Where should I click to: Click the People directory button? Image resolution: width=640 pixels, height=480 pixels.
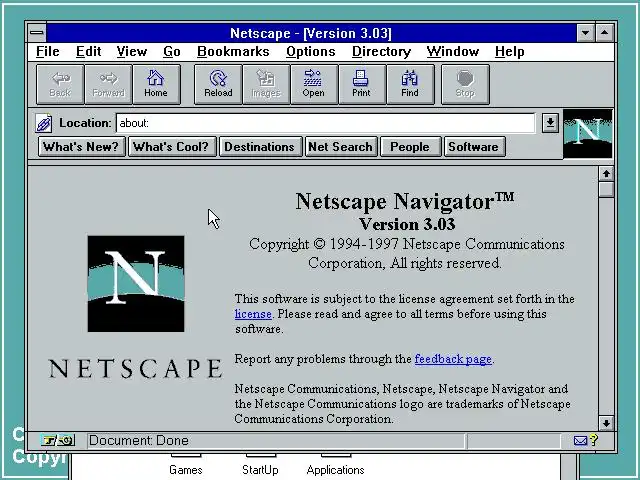pos(410,147)
